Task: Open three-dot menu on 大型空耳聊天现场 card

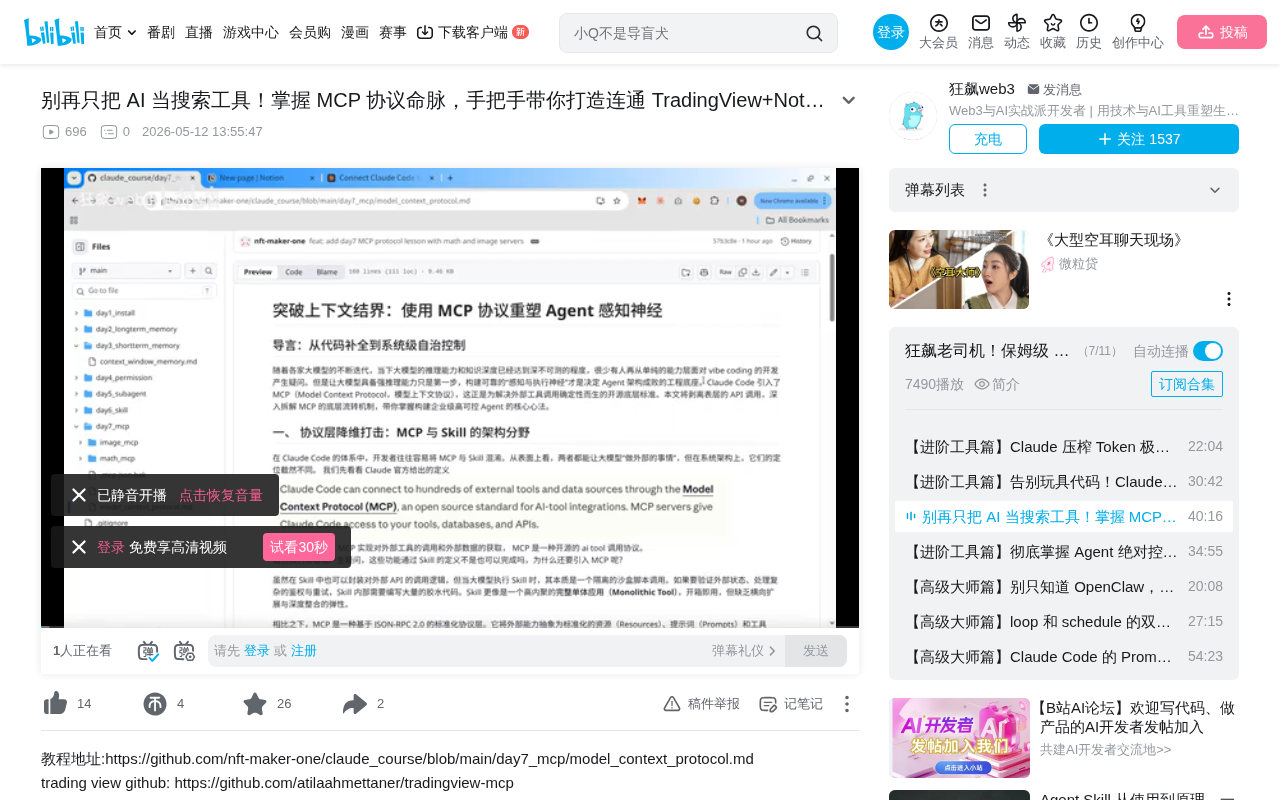Action: point(1229,299)
